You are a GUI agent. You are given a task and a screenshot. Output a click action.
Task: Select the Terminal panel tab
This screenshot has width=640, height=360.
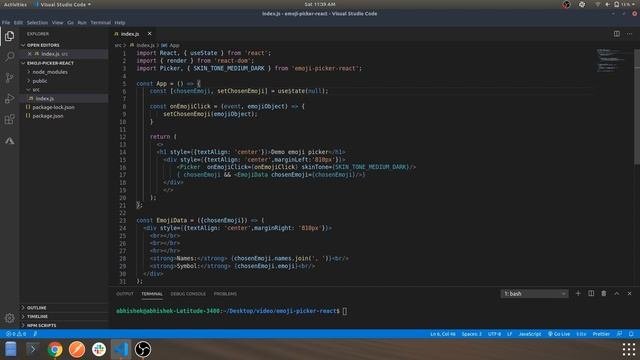pos(152,294)
